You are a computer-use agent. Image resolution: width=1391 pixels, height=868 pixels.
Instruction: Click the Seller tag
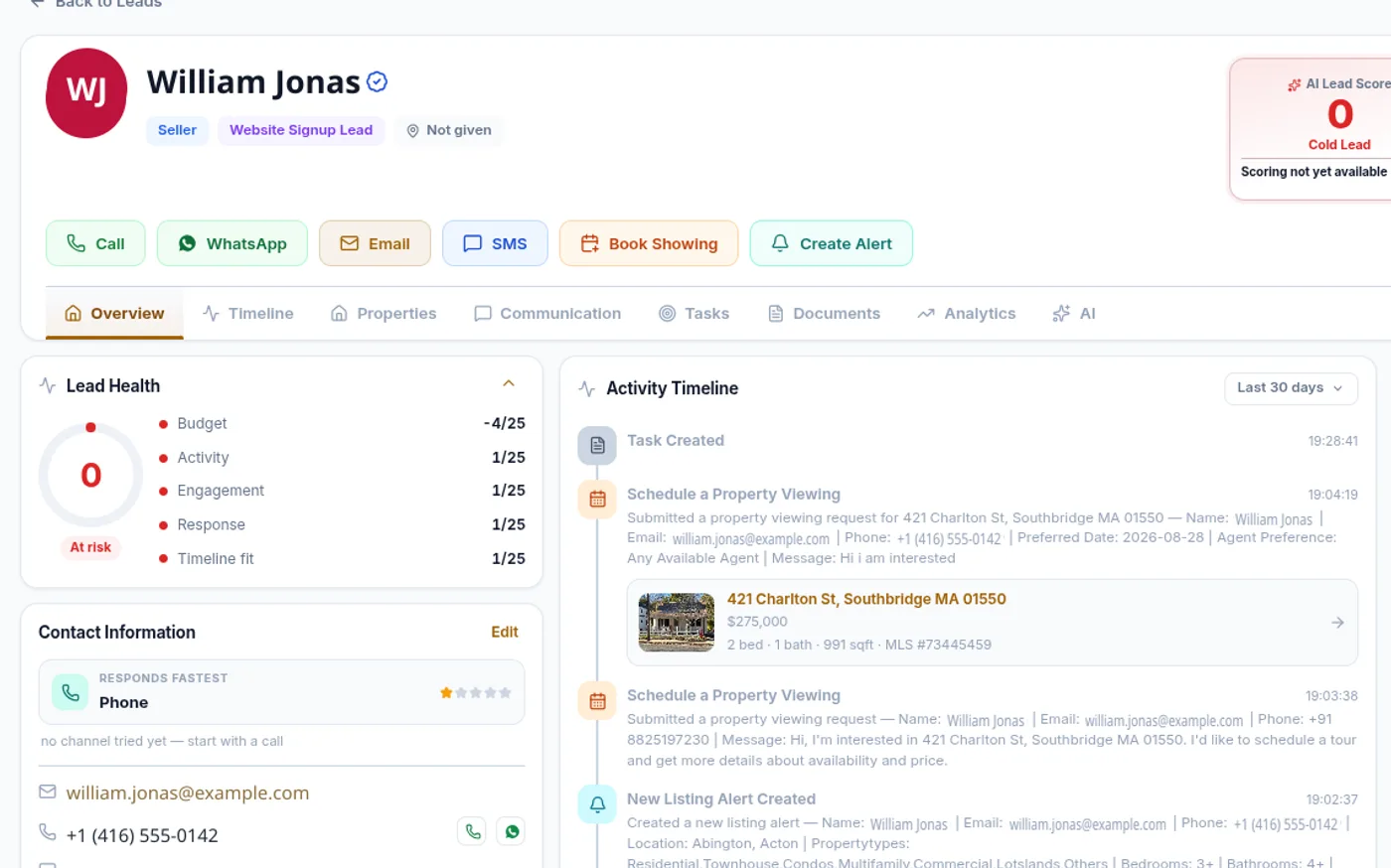coord(177,130)
